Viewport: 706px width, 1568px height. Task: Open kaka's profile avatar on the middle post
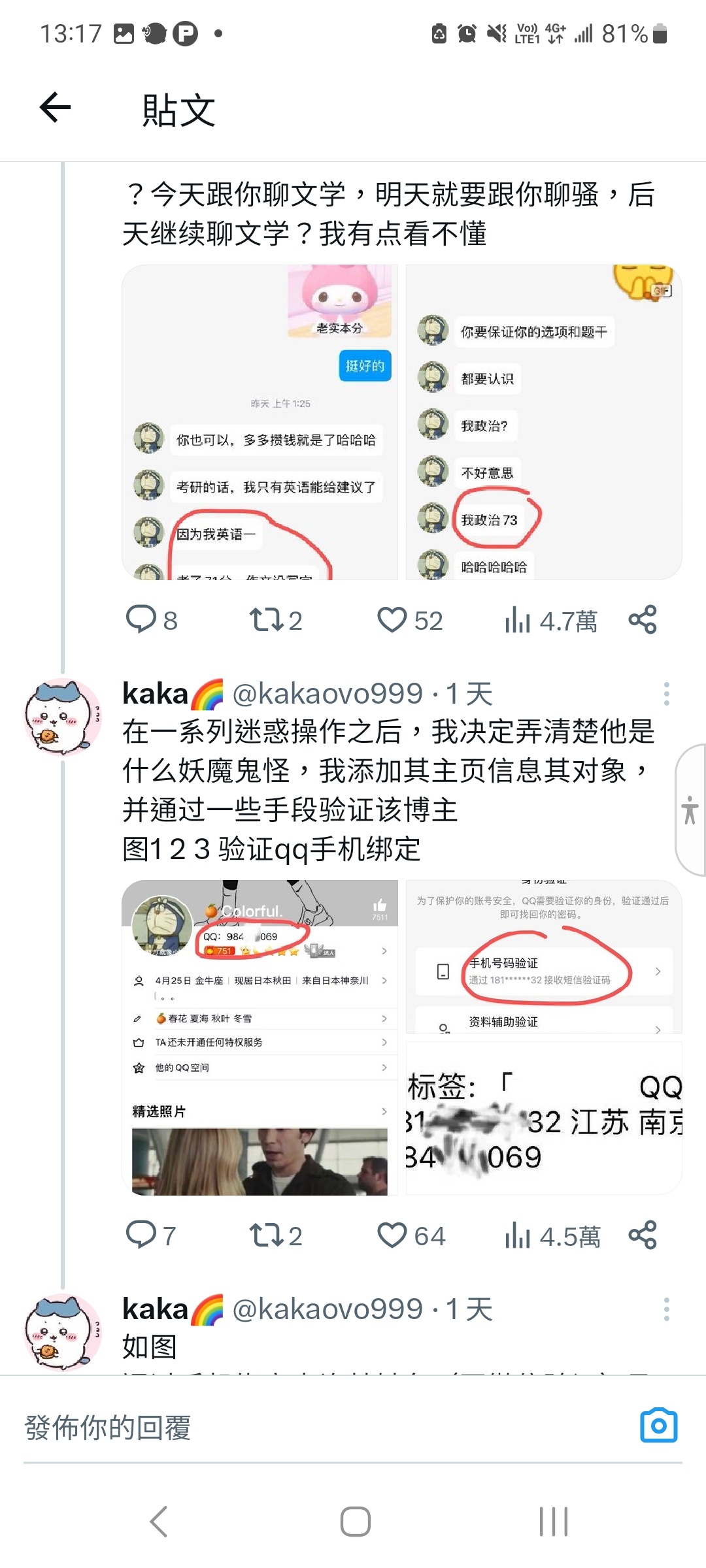[x=62, y=717]
